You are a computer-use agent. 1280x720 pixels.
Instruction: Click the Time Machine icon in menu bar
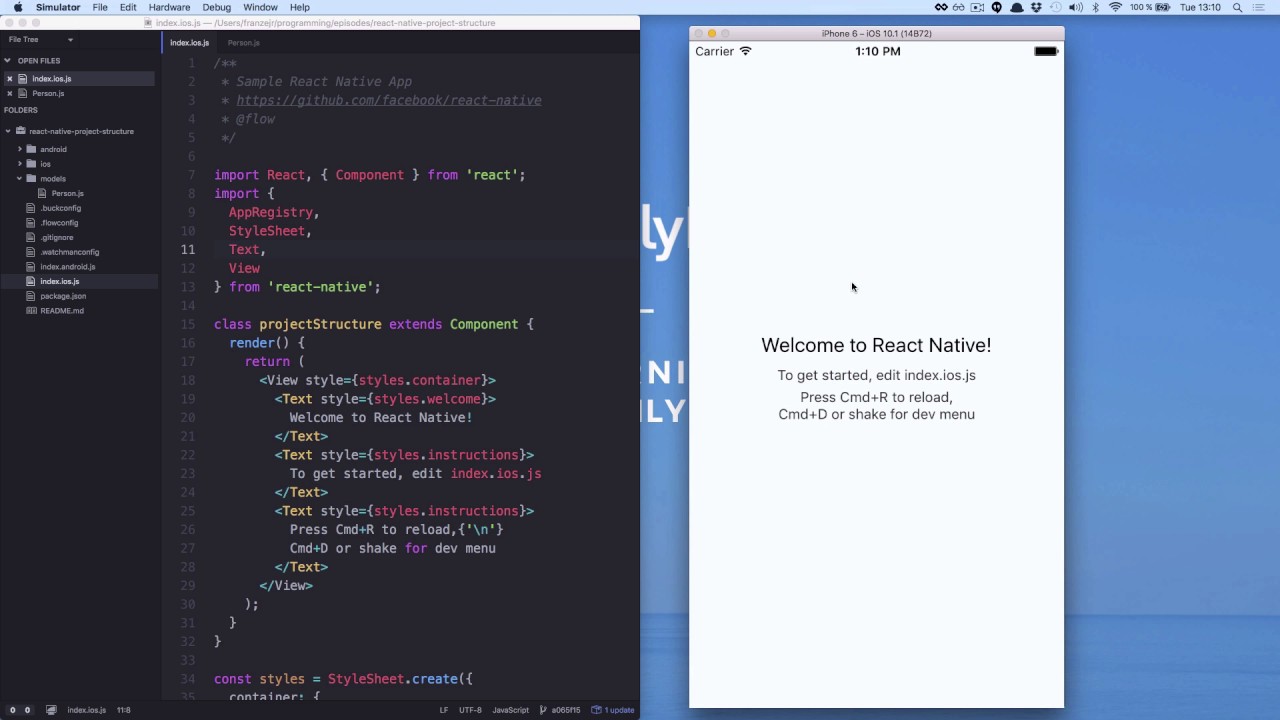[x=1055, y=7]
